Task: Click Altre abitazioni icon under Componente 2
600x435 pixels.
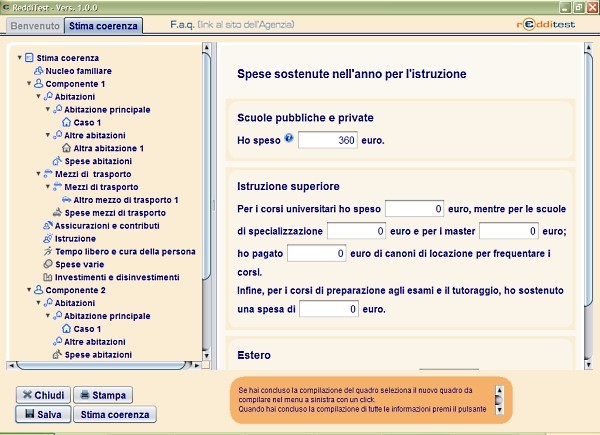Action: [x=57, y=341]
